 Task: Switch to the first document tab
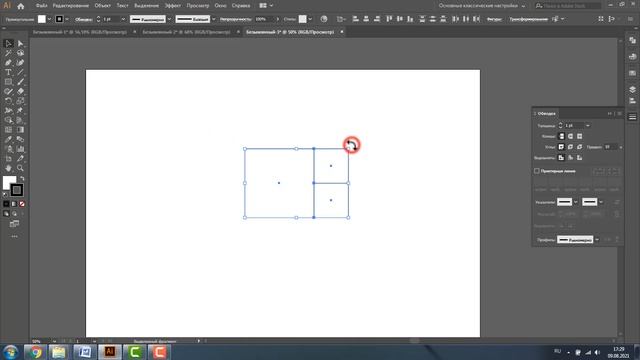point(80,32)
